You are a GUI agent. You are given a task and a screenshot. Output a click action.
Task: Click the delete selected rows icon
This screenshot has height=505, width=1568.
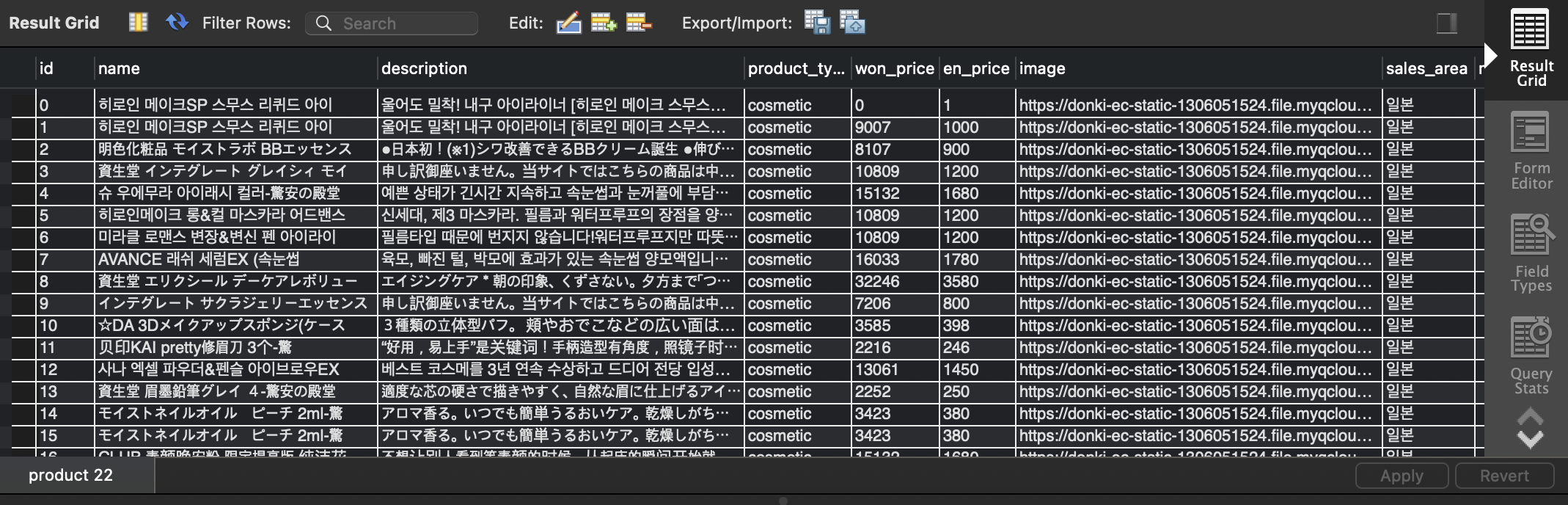[639, 23]
